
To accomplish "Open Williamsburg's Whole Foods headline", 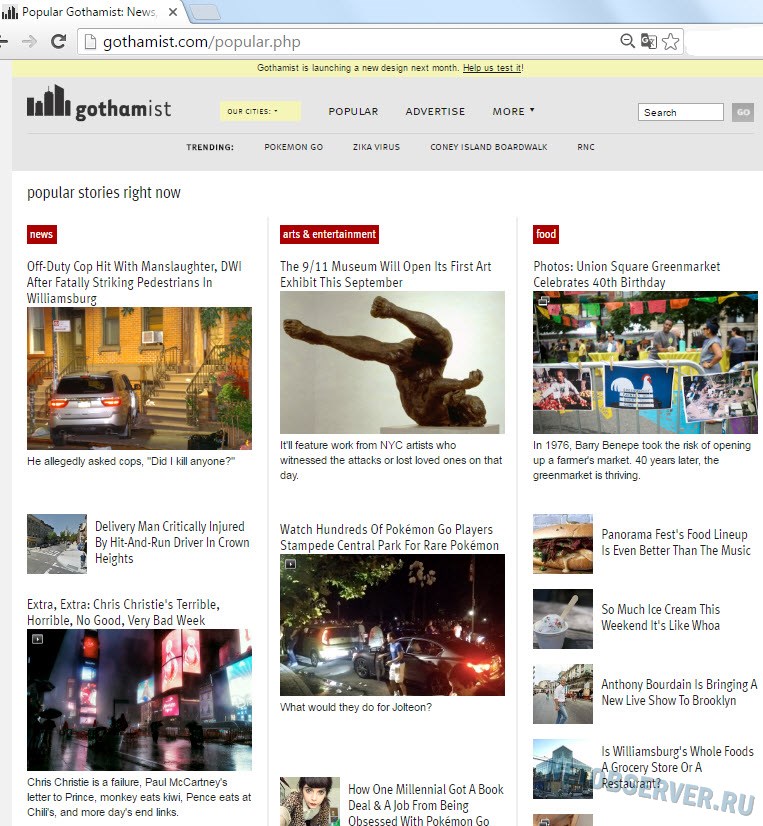I will coord(678,767).
